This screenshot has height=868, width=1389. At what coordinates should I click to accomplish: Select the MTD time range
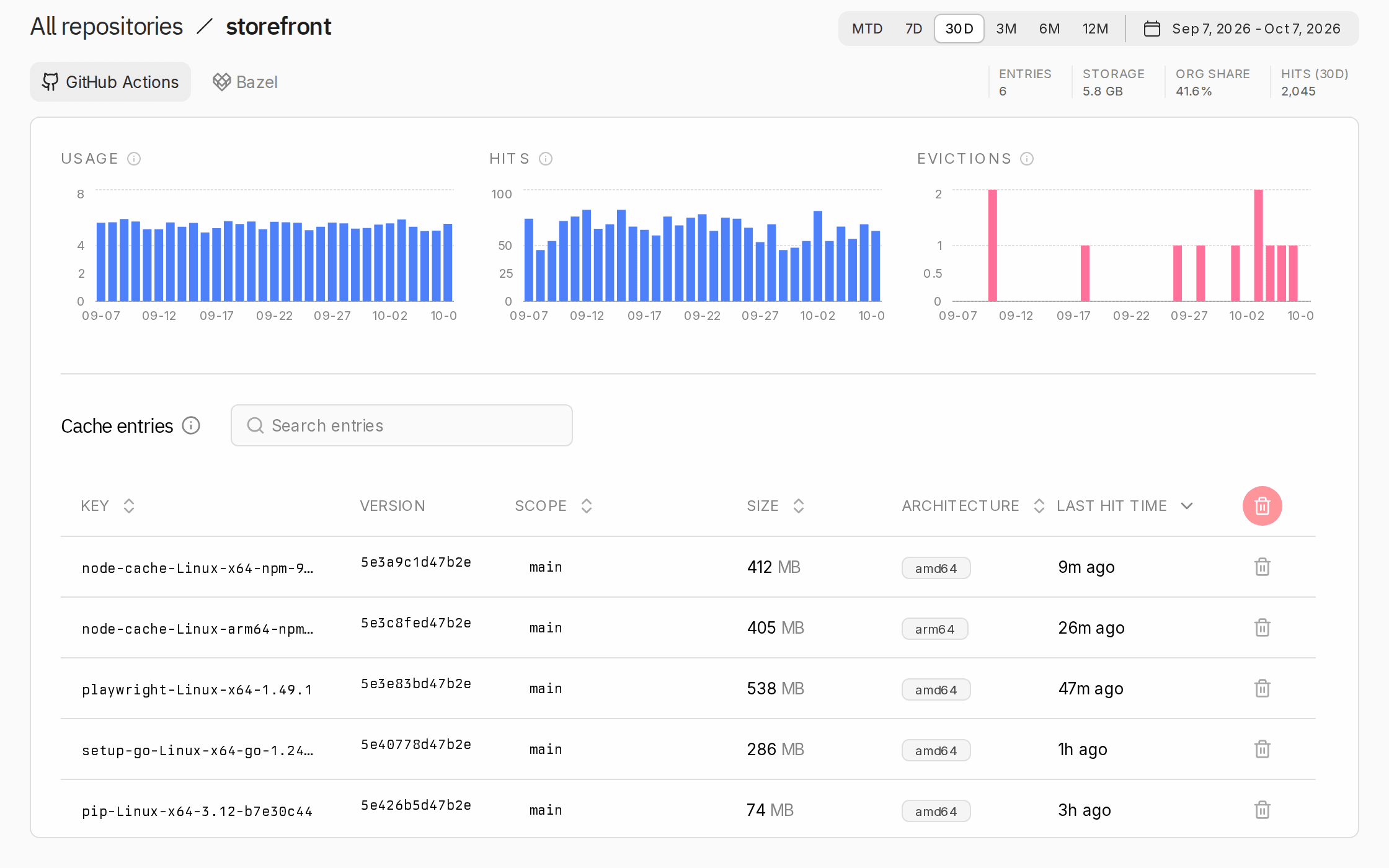coord(867,29)
